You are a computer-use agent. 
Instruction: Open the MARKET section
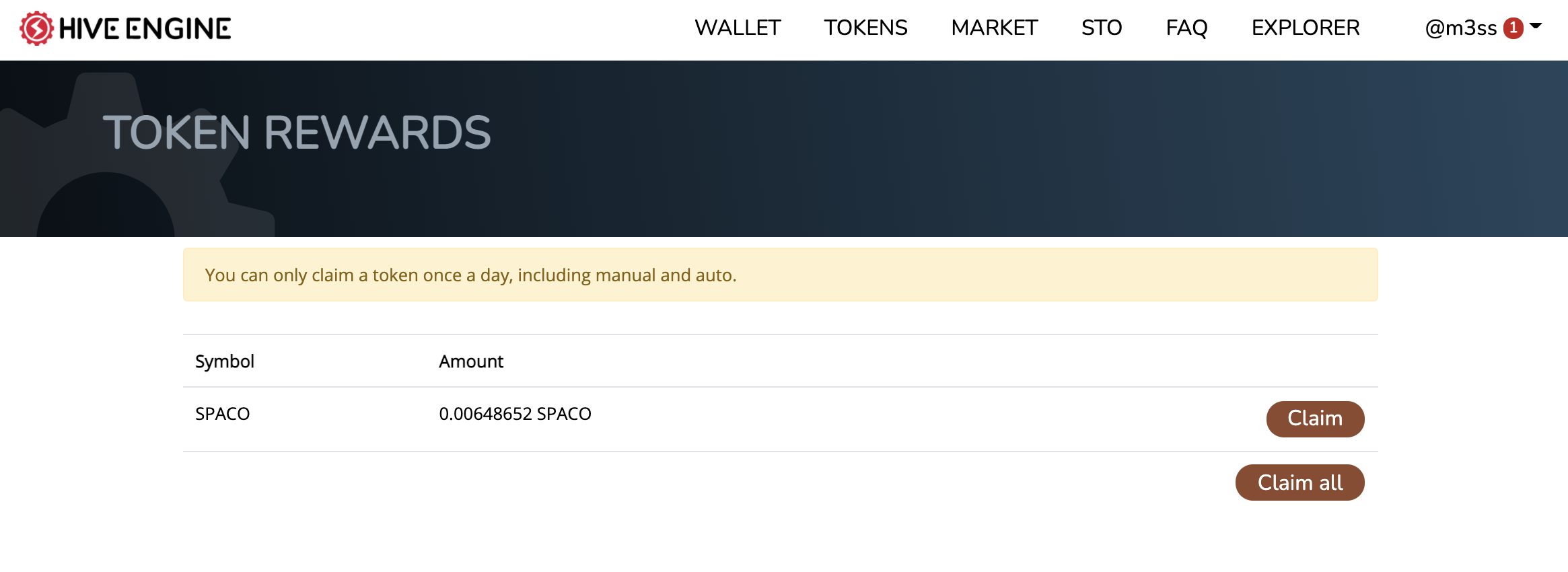pyautogui.click(x=994, y=28)
